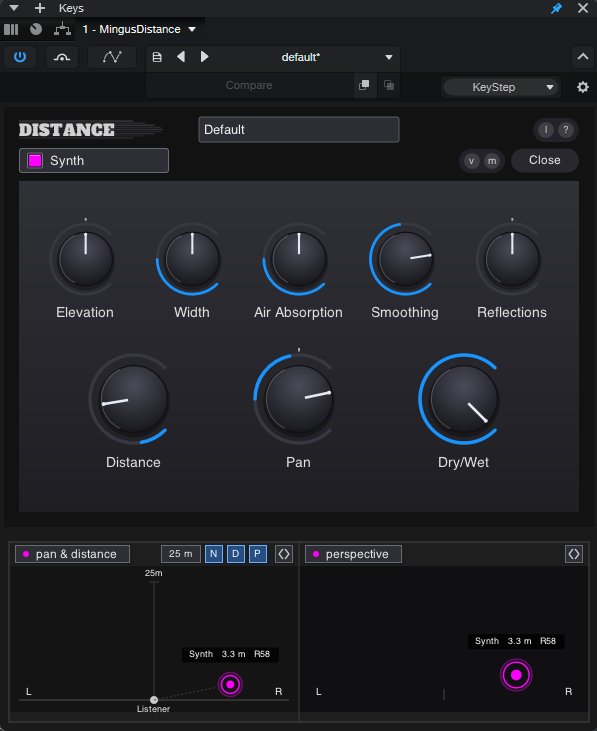Open the automation curve icon
The image size is (597, 731).
pos(112,57)
